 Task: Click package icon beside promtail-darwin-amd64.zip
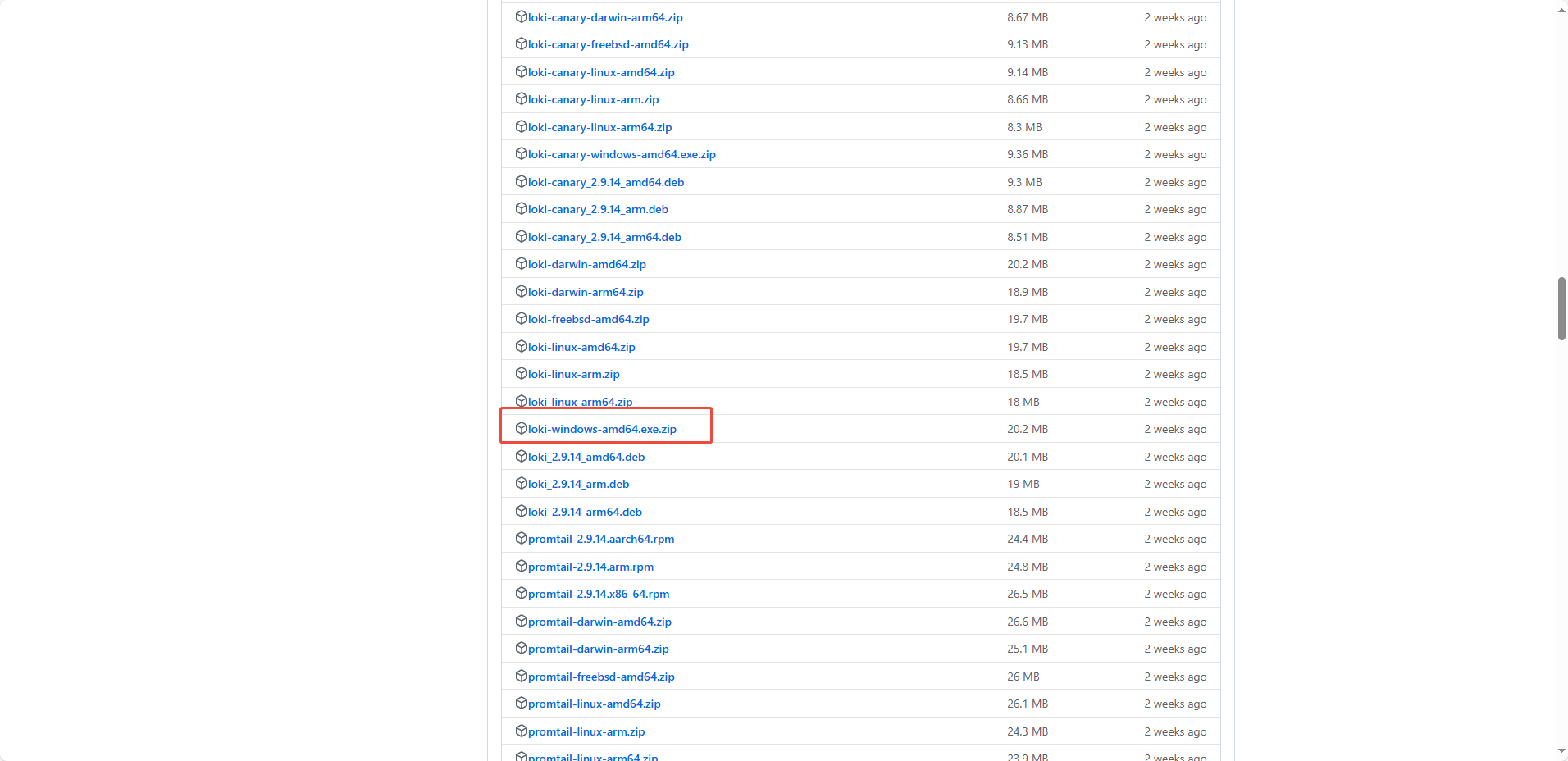pos(521,621)
